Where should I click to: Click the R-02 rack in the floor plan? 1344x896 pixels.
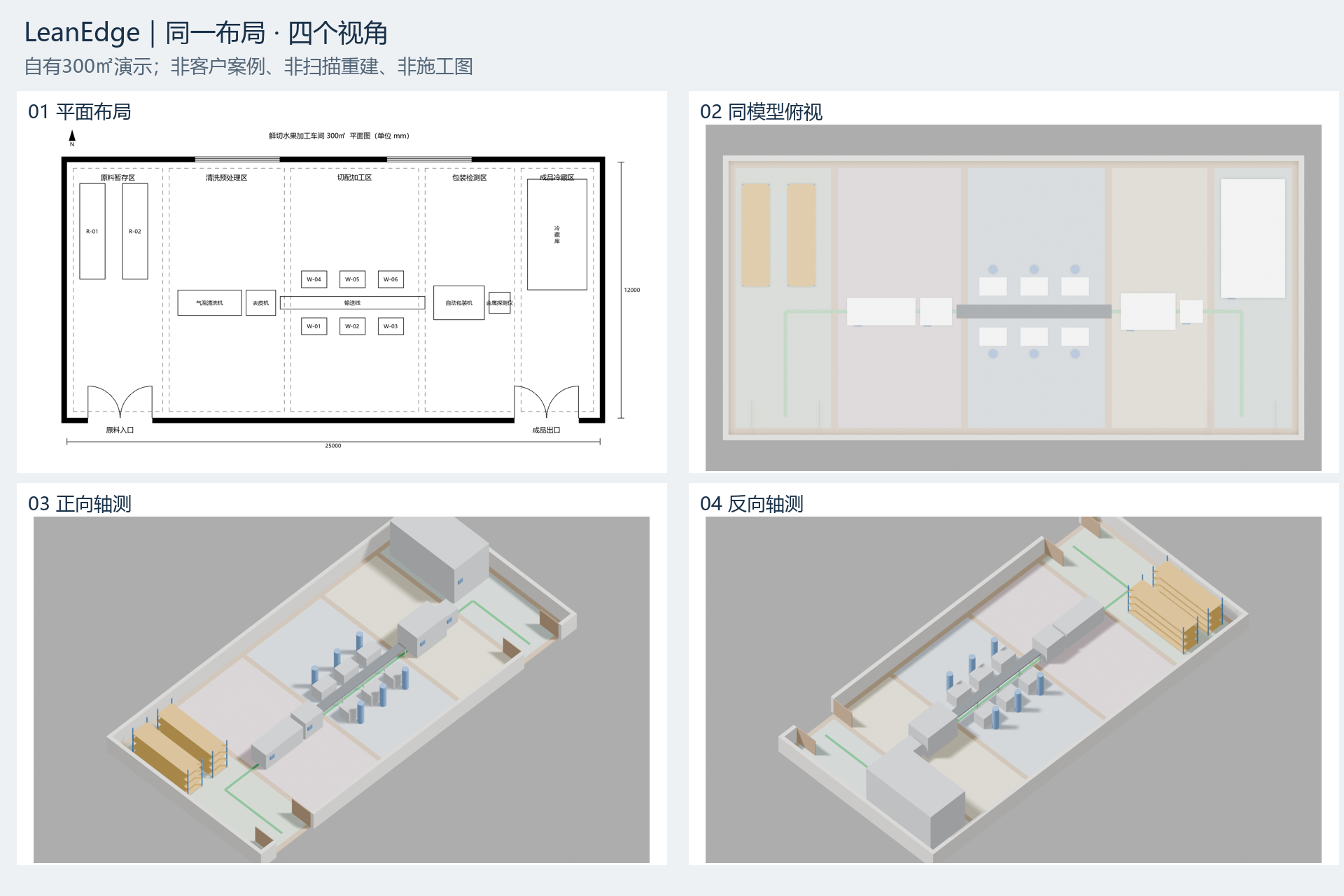(135, 231)
